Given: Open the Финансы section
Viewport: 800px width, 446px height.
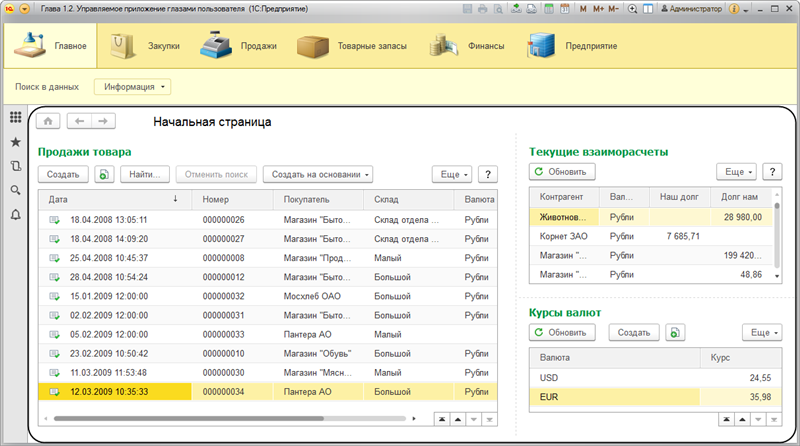Looking at the screenshot, I should pos(466,46).
